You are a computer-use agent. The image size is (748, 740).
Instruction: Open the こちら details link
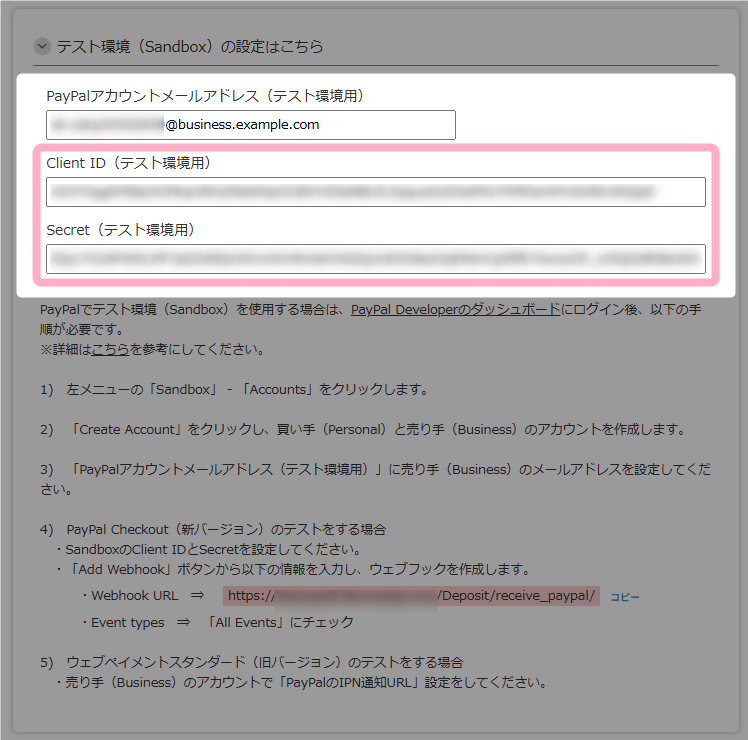point(110,350)
